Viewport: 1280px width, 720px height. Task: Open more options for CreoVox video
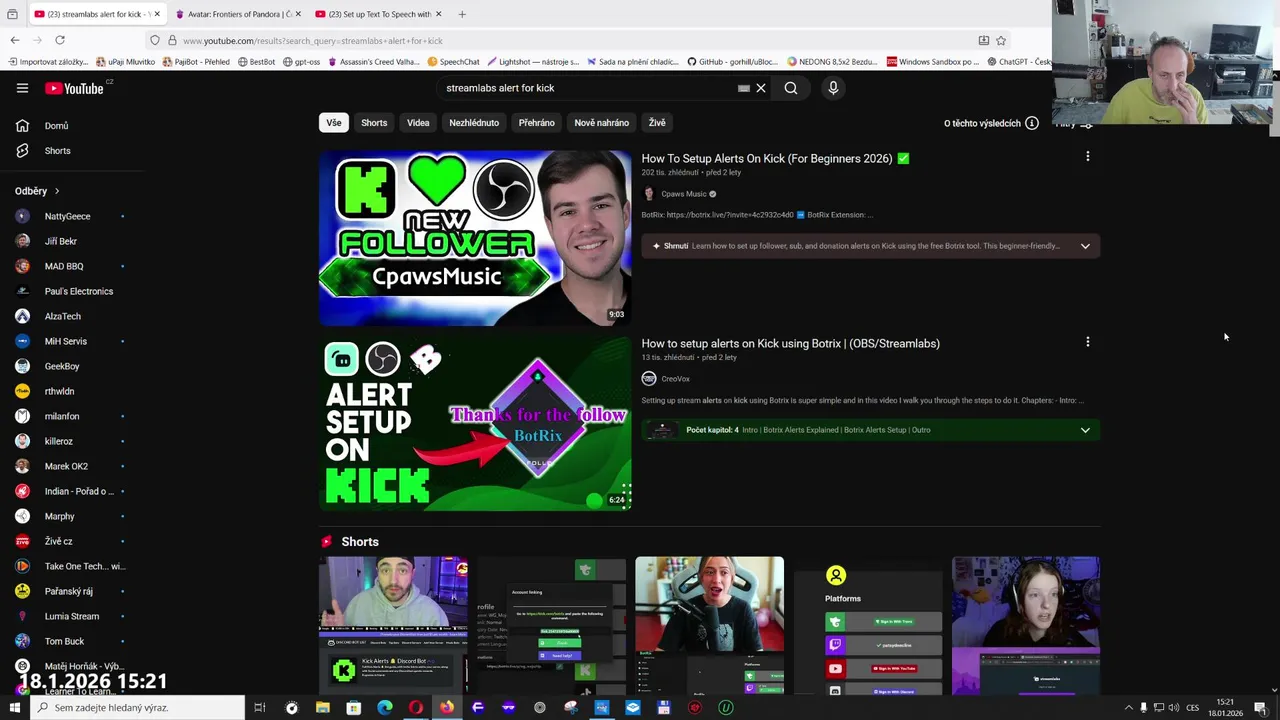pyautogui.click(x=1088, y=341)
